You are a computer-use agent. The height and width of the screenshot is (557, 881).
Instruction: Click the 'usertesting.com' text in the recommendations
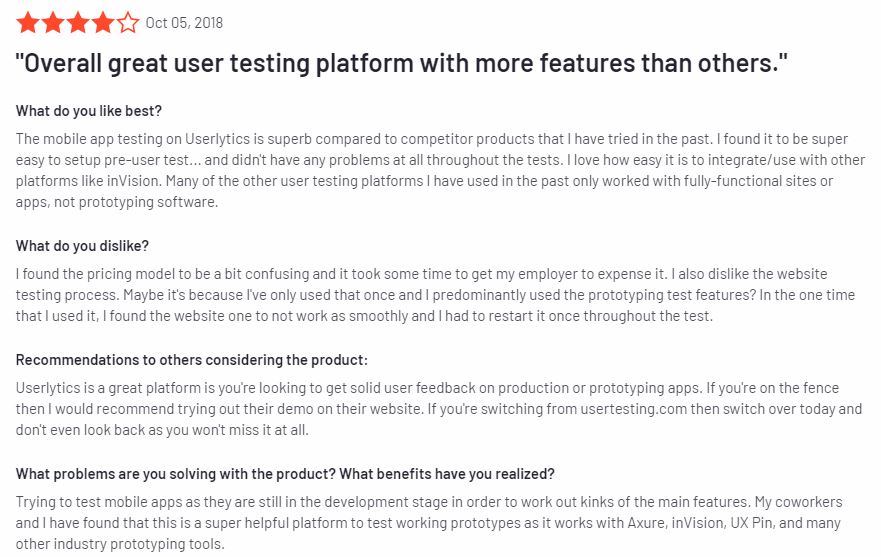pyautogui.click(x=633, y=409)
